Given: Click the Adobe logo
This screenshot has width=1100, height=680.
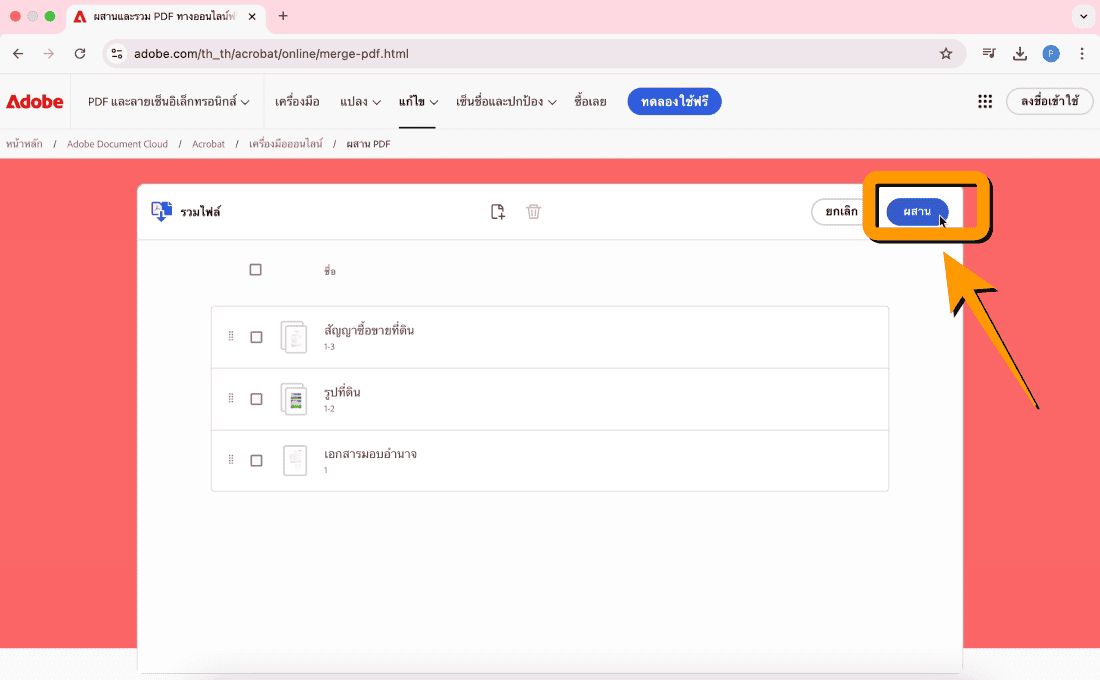Looking at the screenshot, I should pyautogui.click(x=35, y=102).
